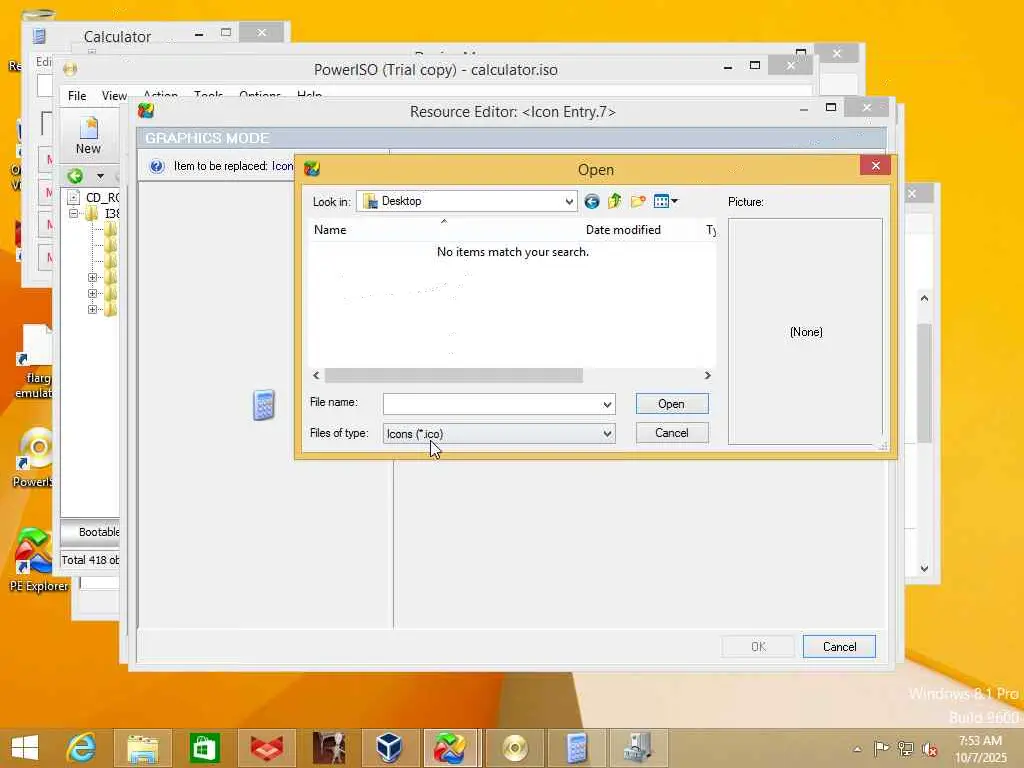Close the Open dialog with red X
Screen dimensions: 1024x768
coord(876,166)
